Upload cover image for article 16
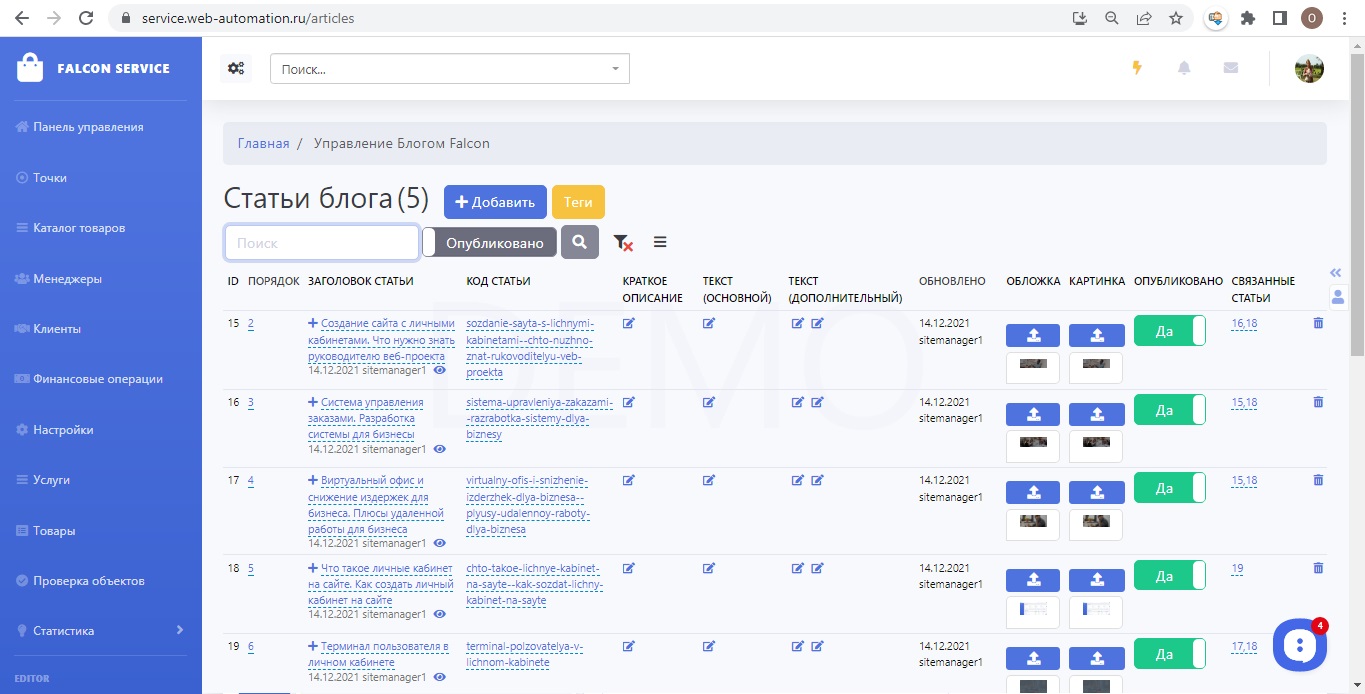 click(x=1033, y=413)
